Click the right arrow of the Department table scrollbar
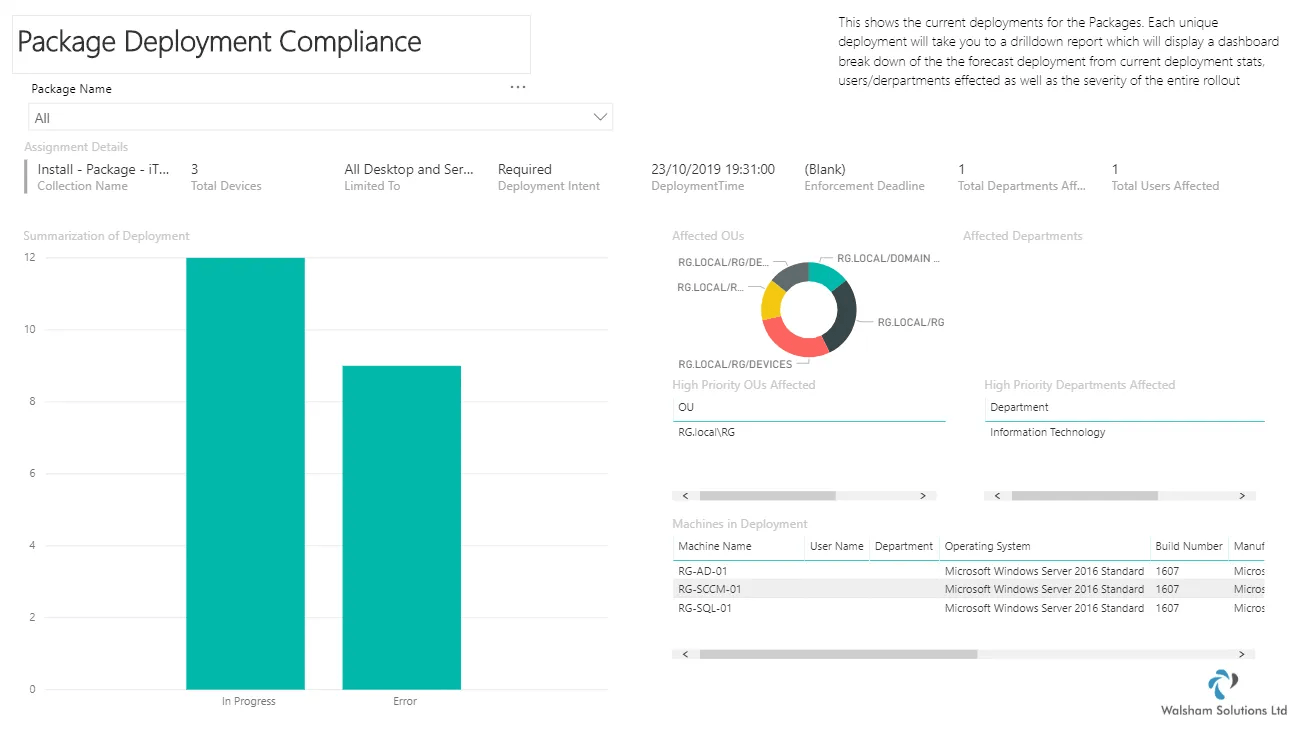This screenshot has height=734, width=1298. [x=1242, y=495]
